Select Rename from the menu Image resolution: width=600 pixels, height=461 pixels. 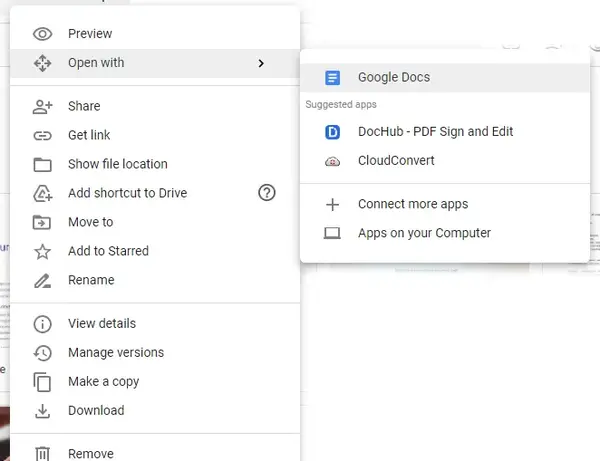pos(155,280)
